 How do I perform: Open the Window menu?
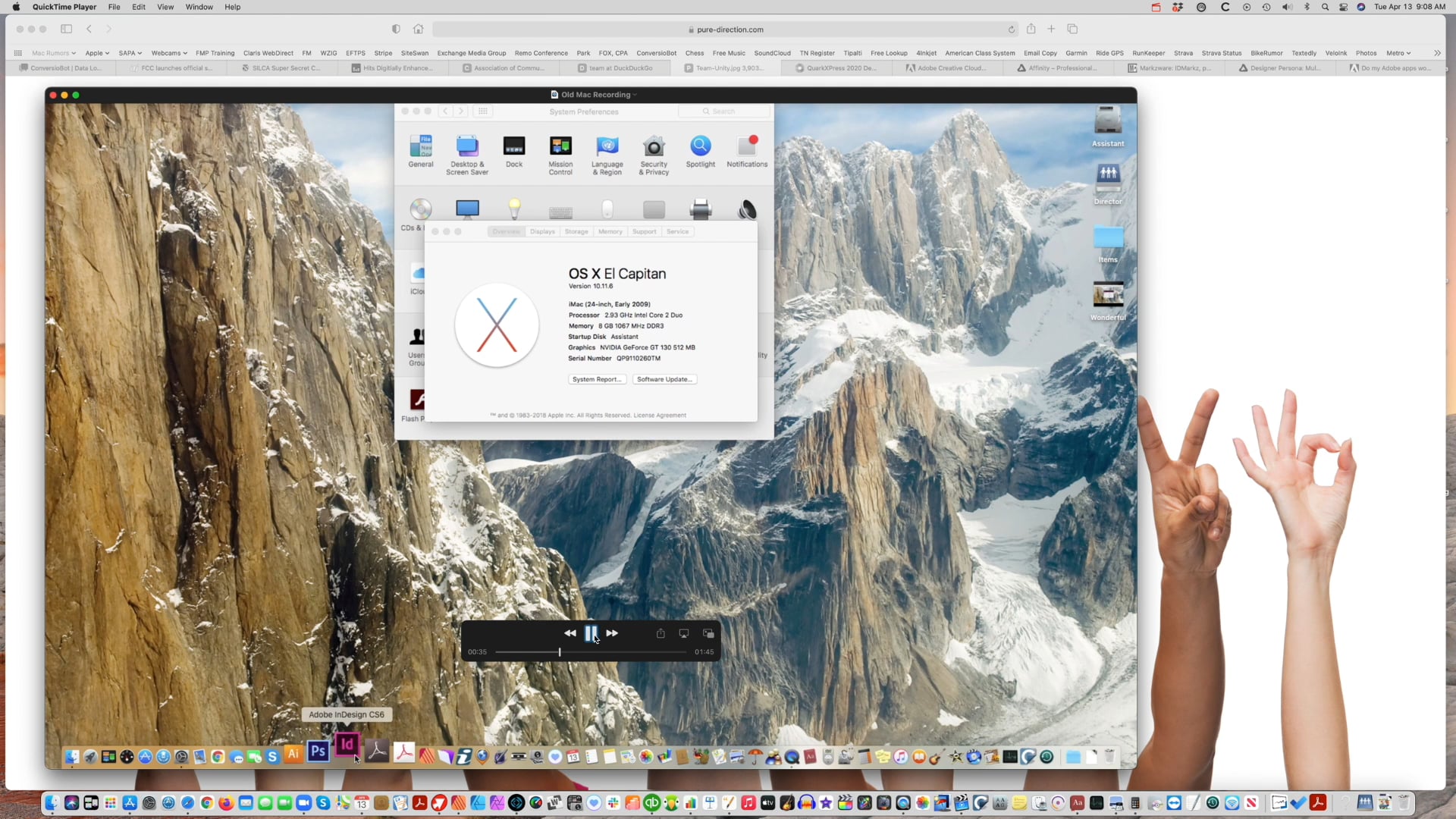coord(199,7)
